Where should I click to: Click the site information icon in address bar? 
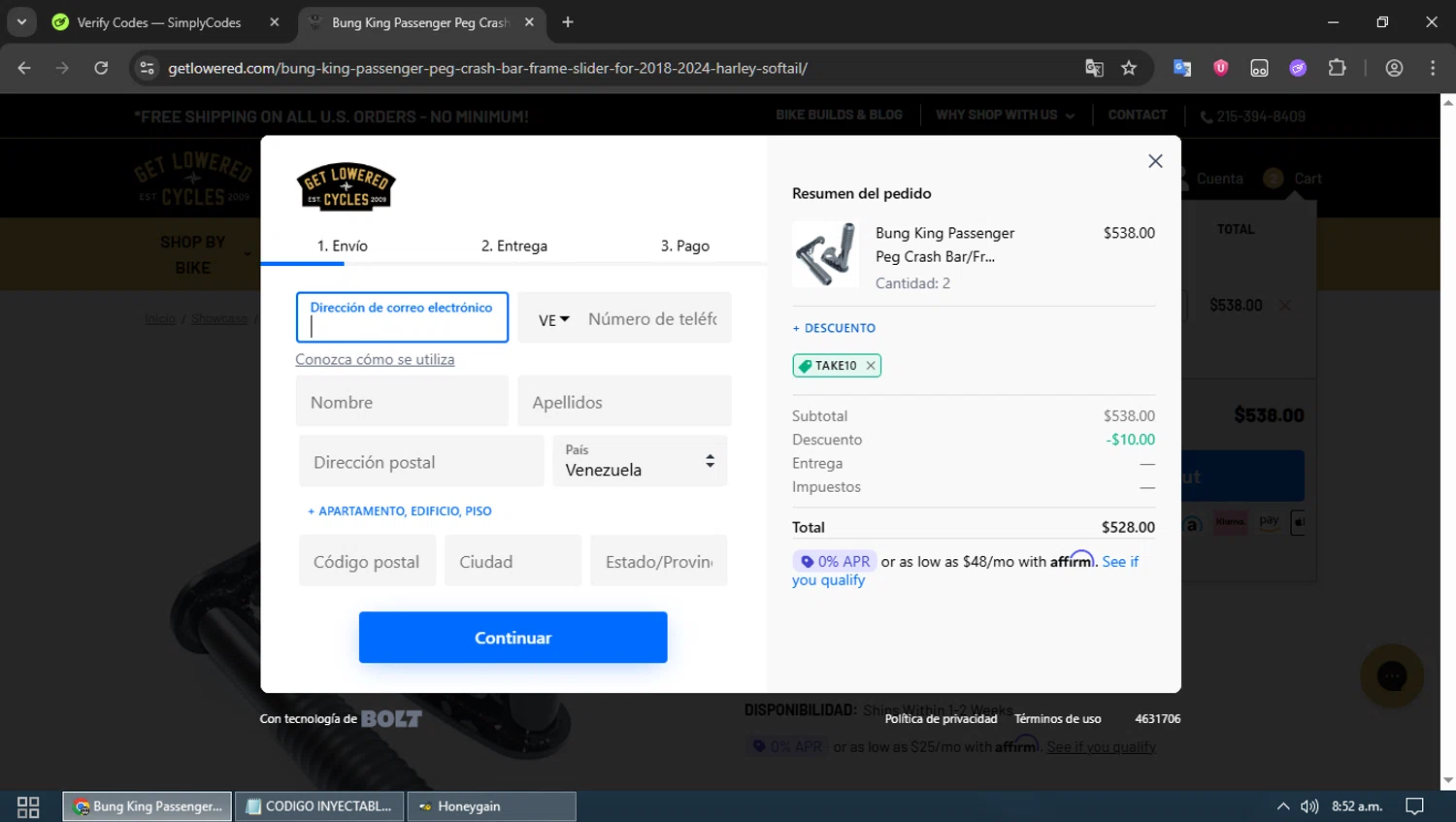click(147, 68)
